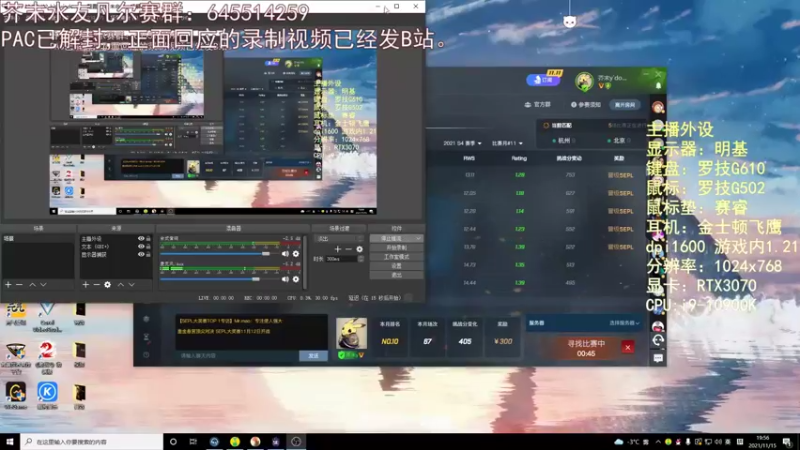Image resolution: width=800 pixels, height=450 pixels.
Task: Move source up in sources toolbar
Action: (x=121, y=285)
